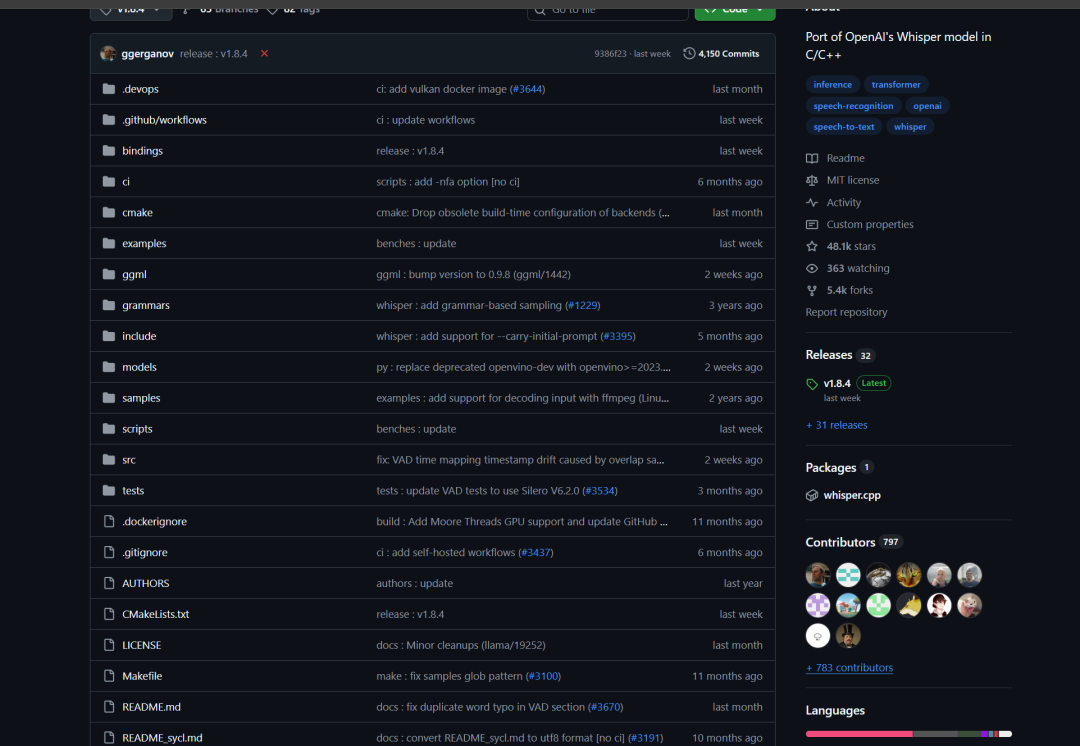The height and width of the screenshot is (746, 1080).
Task: Click the LICENSE file icon
Action: point(109,645)
